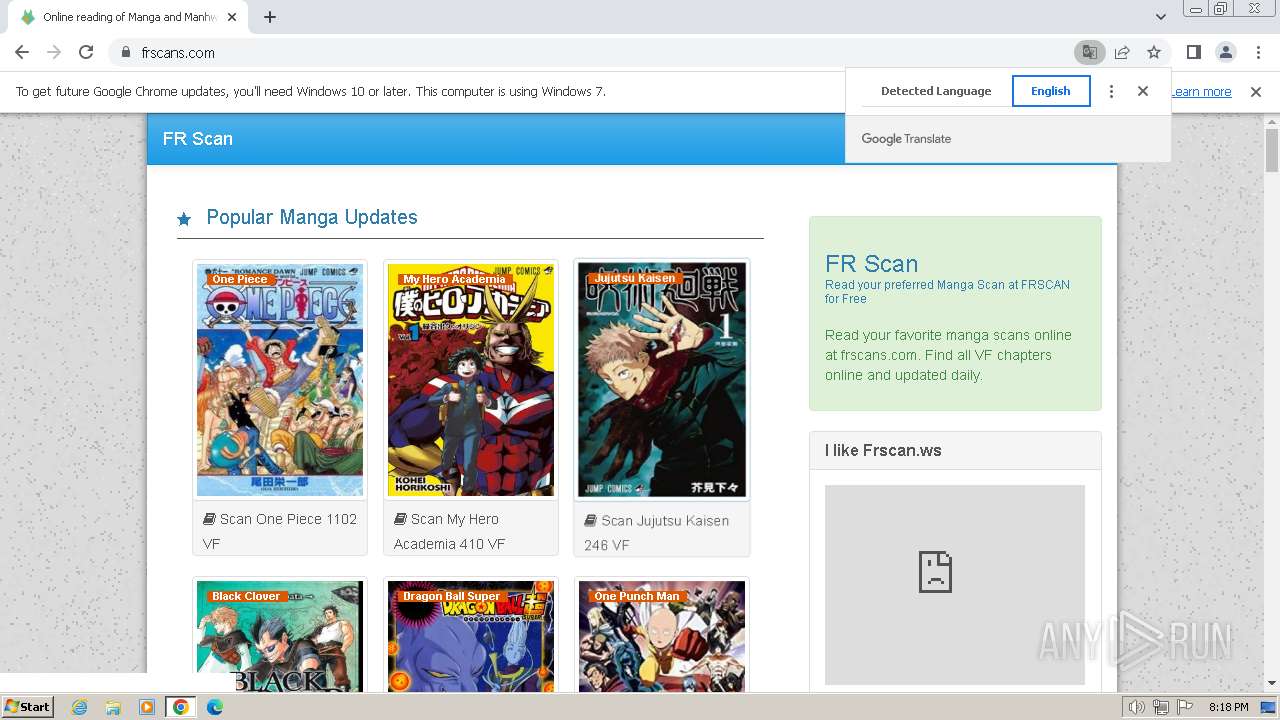Open the Windows Start menu
Image resolution: width=1280 pixels, height=720 pixels.
pos(28,706)
